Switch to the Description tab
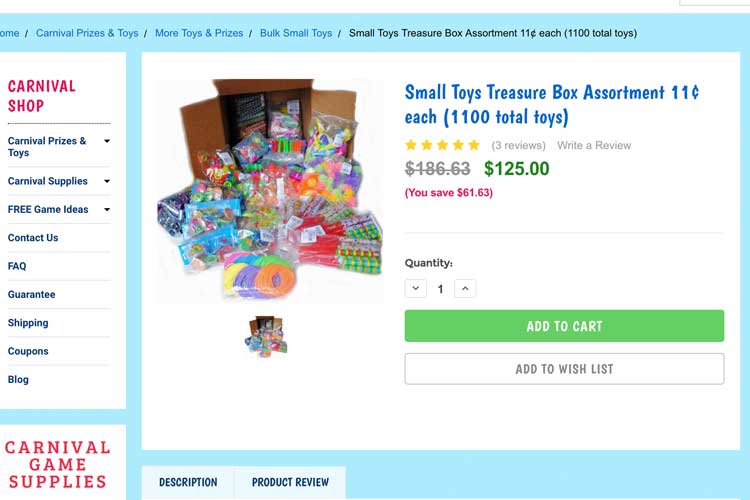The image size is (750, 500). point(187,482)
